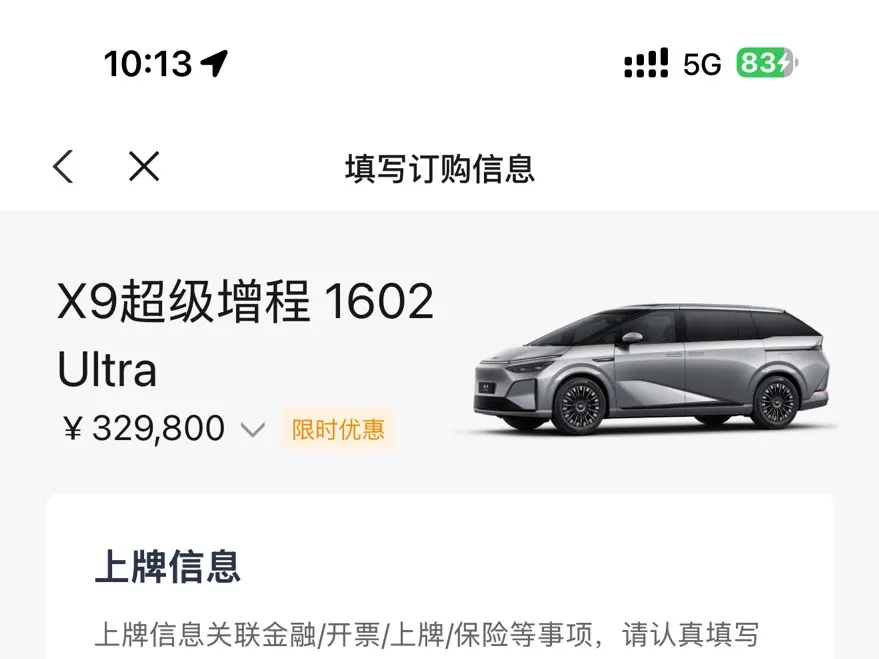
Task: Tap the Ultra trim label
Action: click(x=107, y=369)
